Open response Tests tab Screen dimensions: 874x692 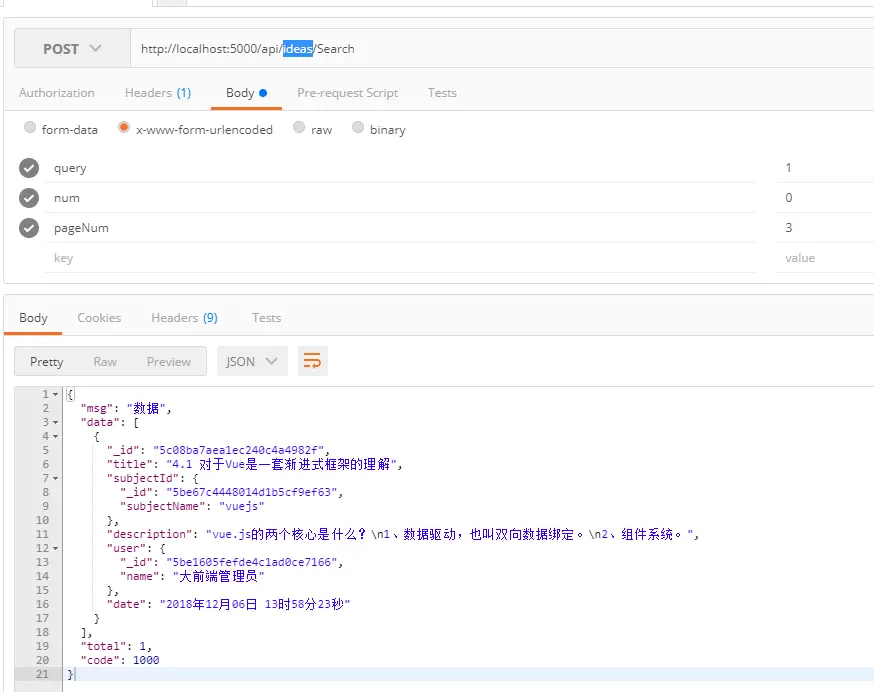[266, 318]
